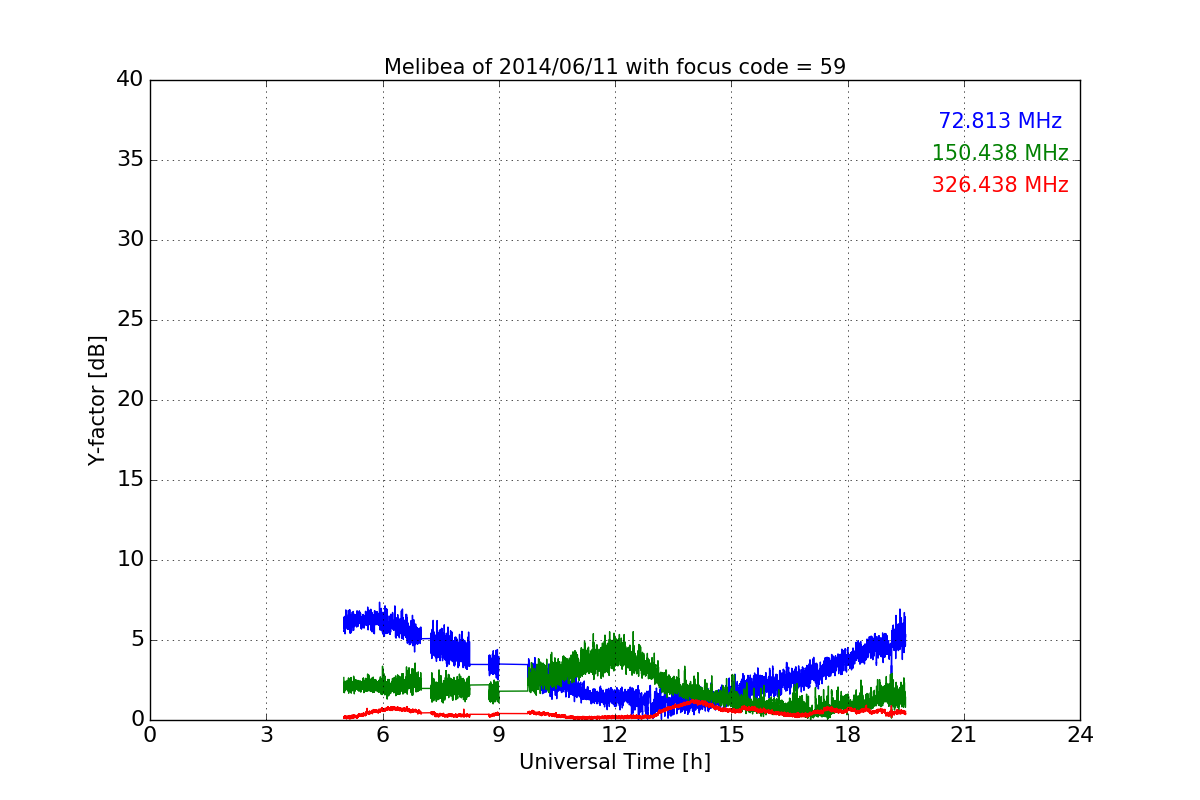
Task: Select the green '150.438 MHz' legend label
Action: (1000, 153)
